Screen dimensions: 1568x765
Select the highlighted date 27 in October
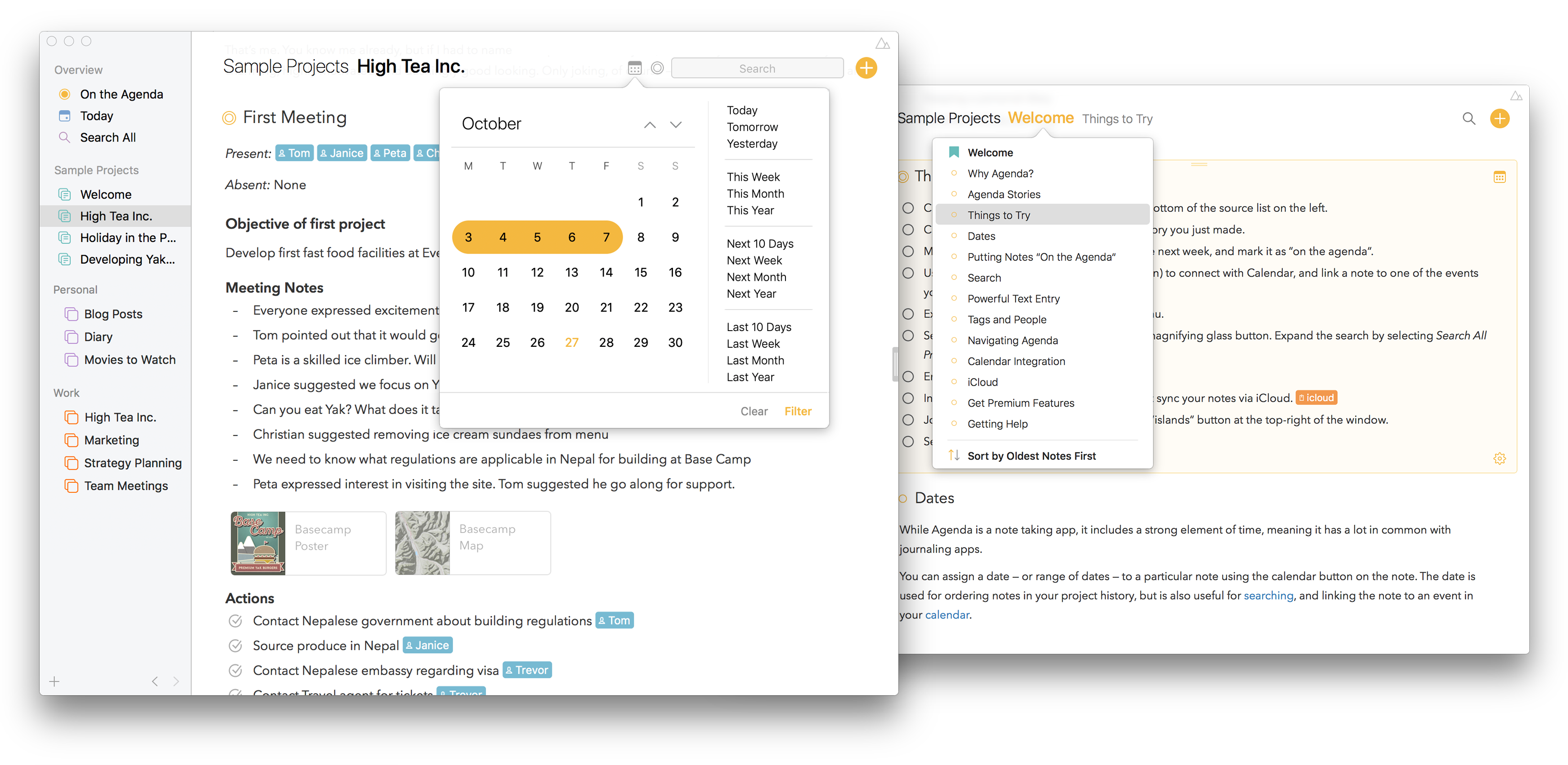tap(572, 343)
